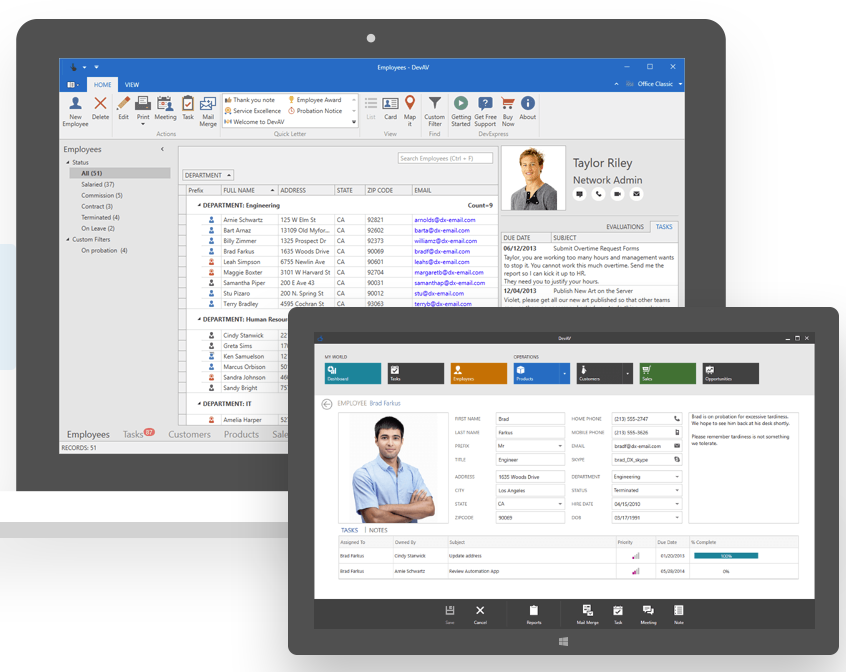Click Taylor Riley's photo

[x=533, y=178]
